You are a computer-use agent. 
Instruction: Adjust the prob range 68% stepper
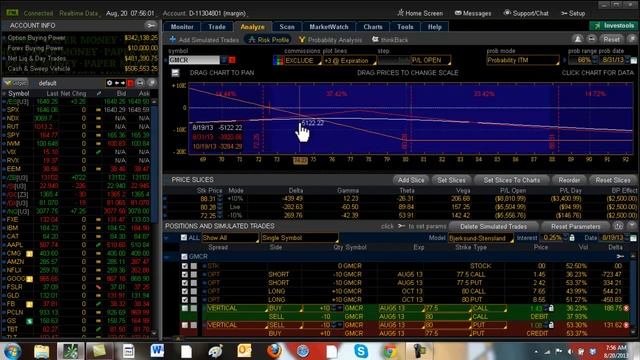click(595, 60)
